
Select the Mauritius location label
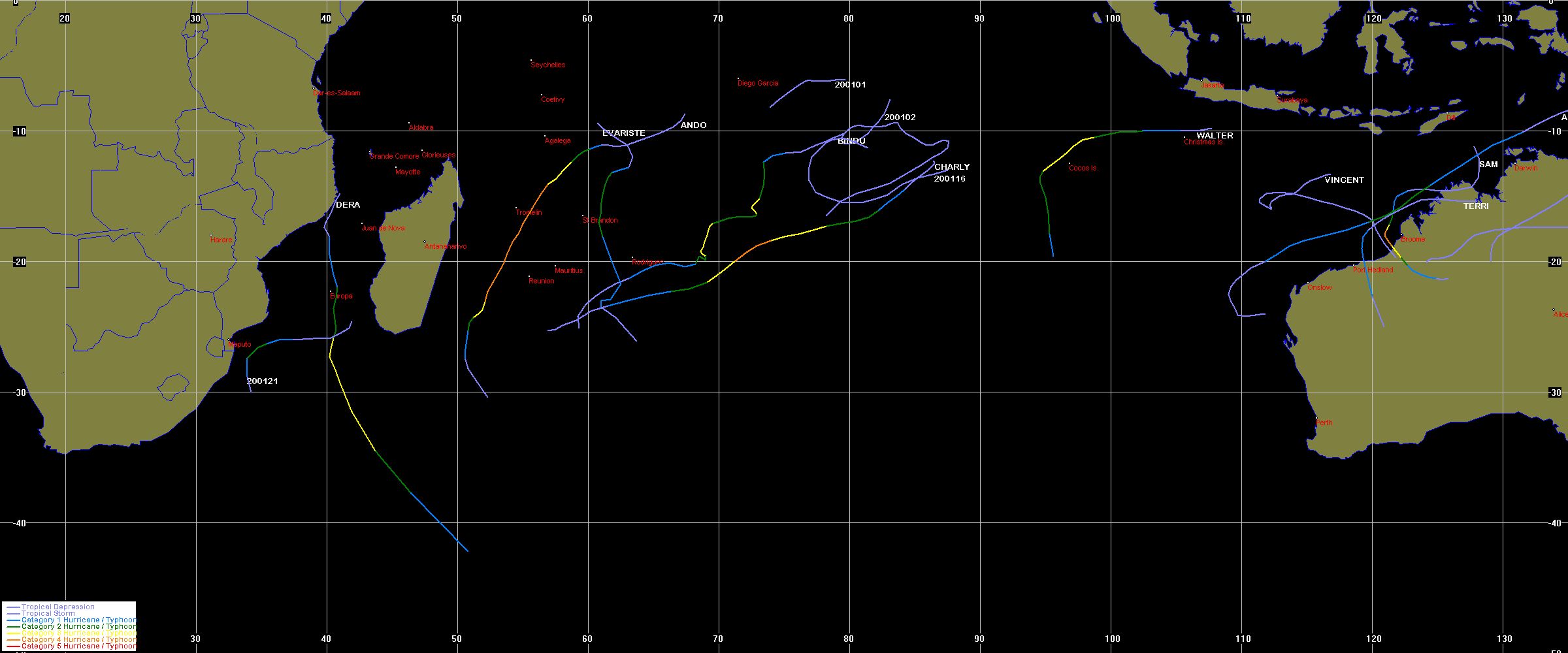click(x=568, y=270)
